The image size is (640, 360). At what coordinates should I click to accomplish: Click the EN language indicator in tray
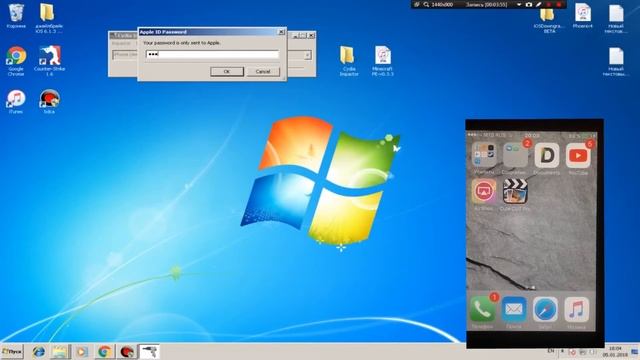551,351
